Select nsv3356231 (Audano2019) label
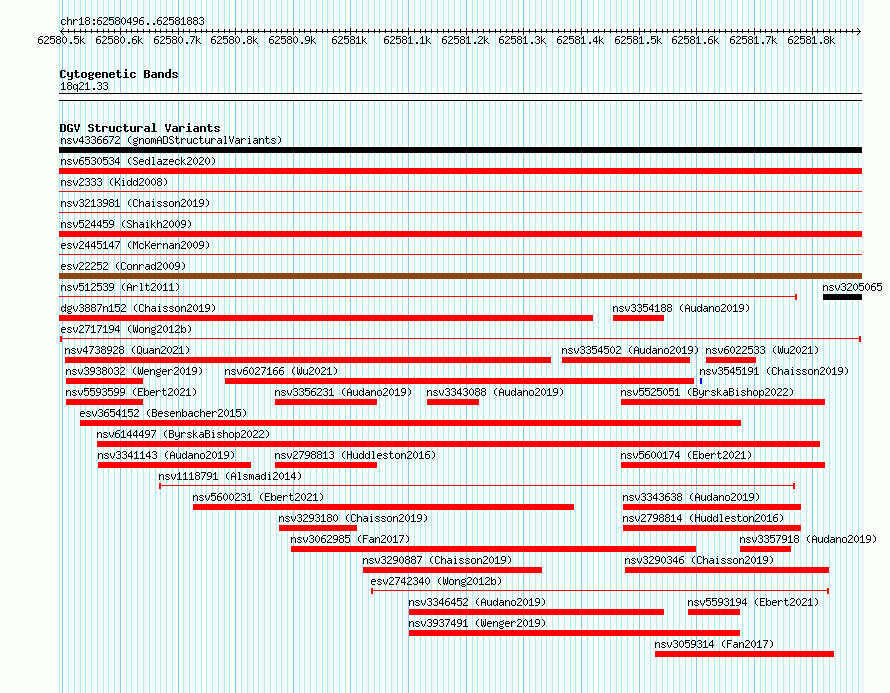 point(343,392)
